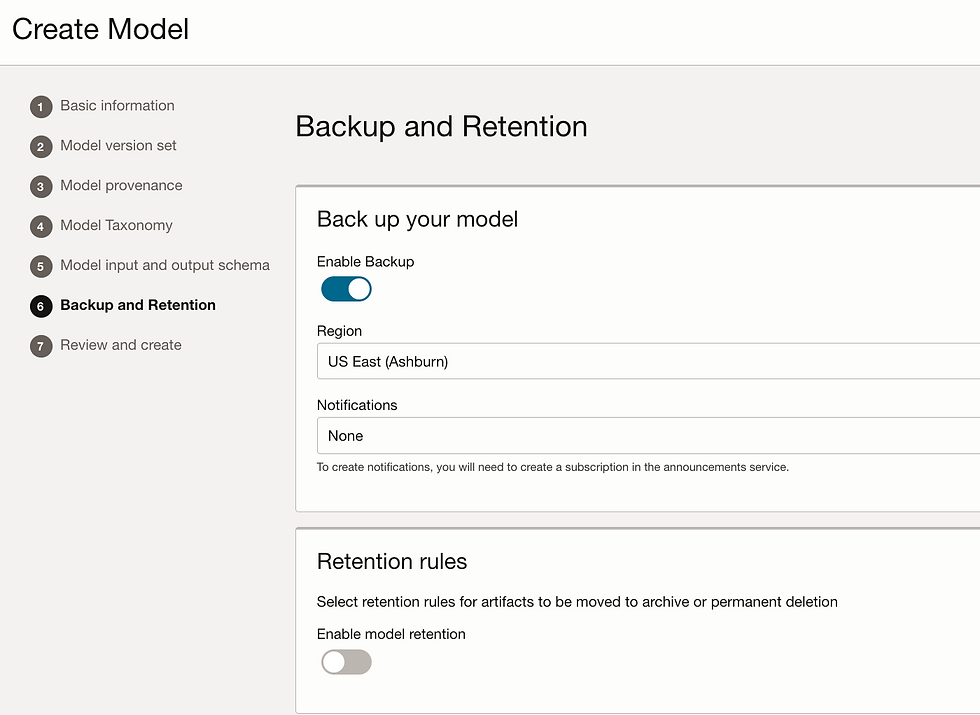Disable the Enable Backup toggle
This screenshot has width=980, height=715.
346,289
